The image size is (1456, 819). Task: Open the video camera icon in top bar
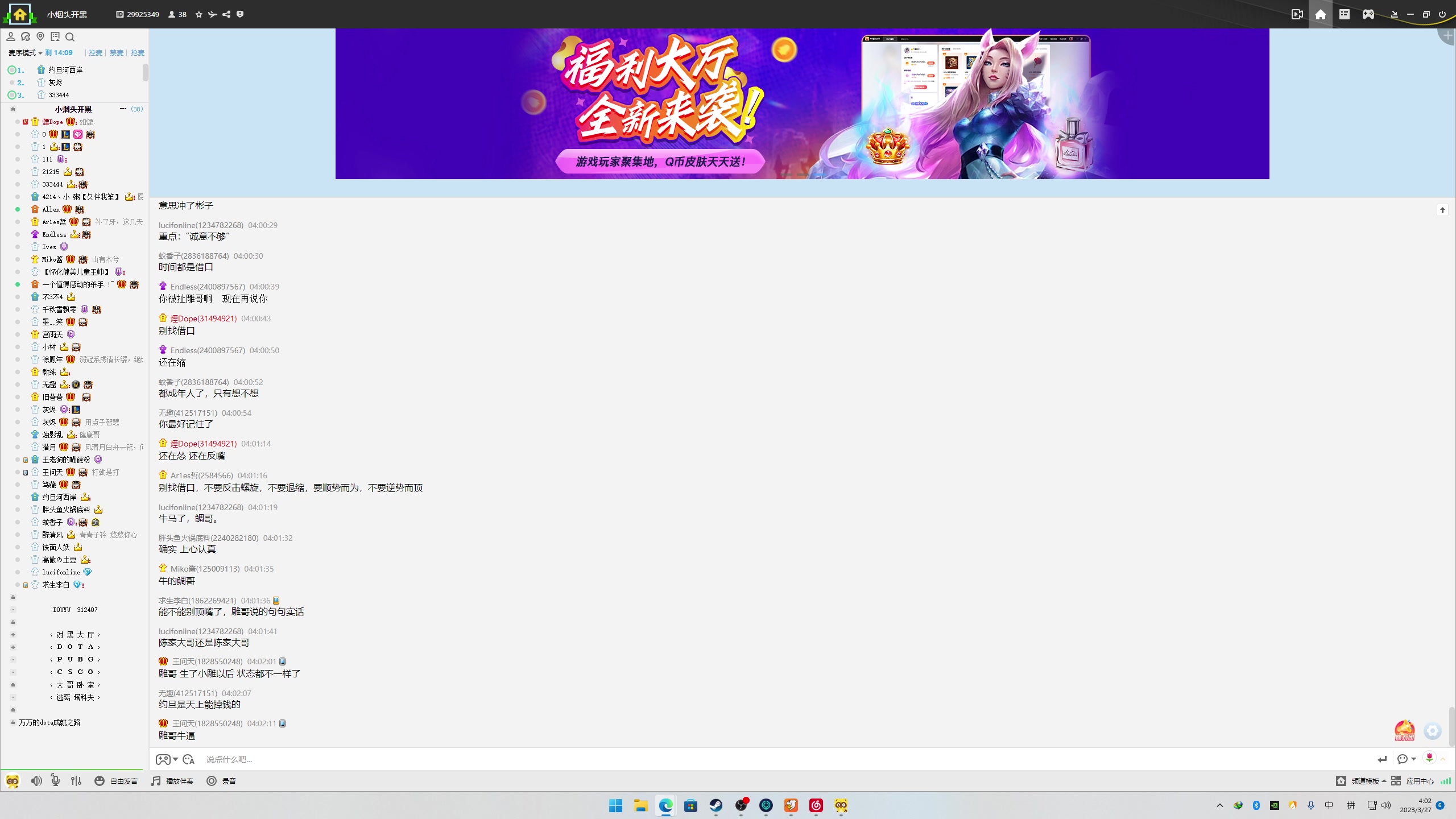[x=1297, y=14]
